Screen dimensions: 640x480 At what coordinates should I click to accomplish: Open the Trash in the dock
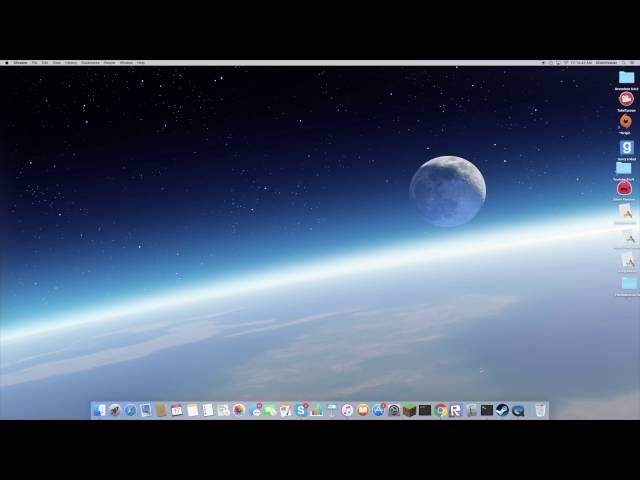coord(540,410)
